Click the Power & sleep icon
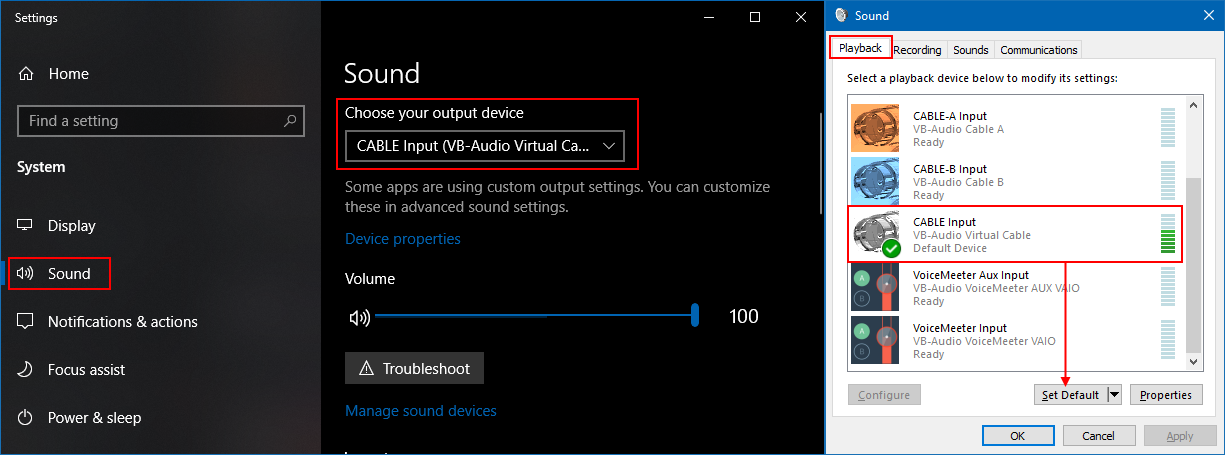The width and height of the screenshot is (1225, 455). [x=26, y=418]
